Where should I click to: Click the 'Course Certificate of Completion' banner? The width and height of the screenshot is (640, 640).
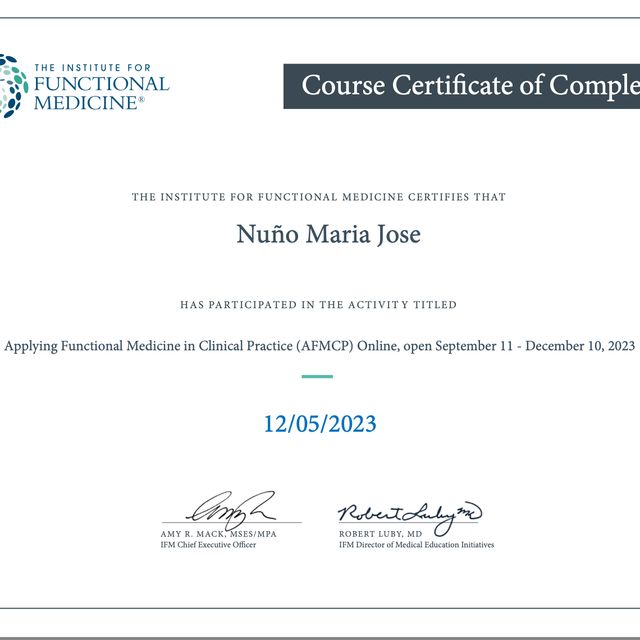point(462,86)
